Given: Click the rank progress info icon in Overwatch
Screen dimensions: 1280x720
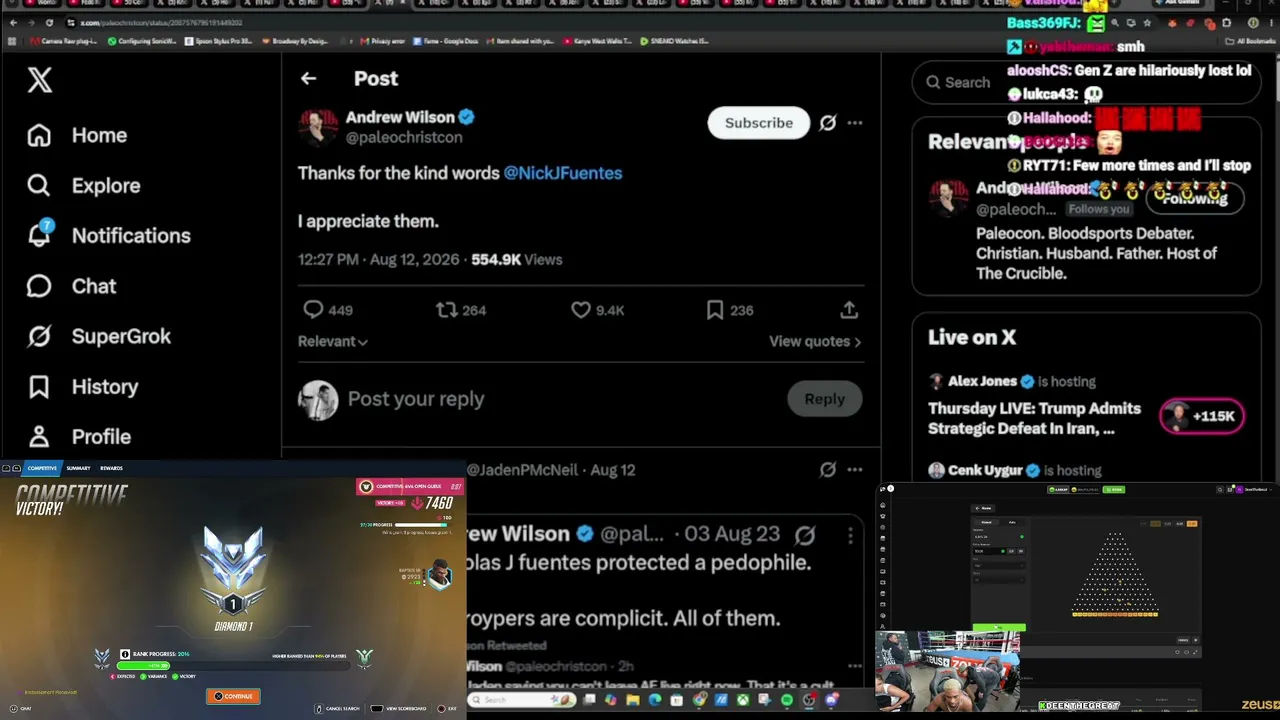Looking at the screenshot, I should [125, 654].
